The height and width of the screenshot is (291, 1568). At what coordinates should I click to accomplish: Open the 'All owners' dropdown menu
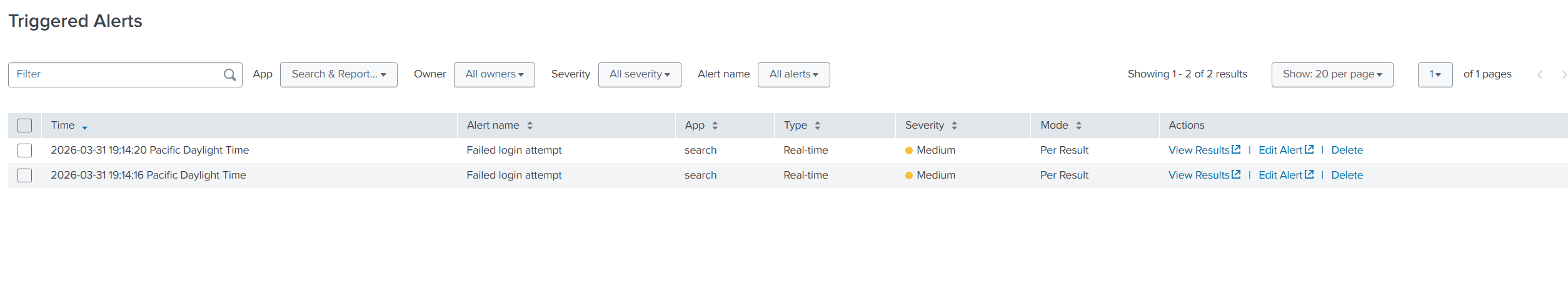click(494, 75)
